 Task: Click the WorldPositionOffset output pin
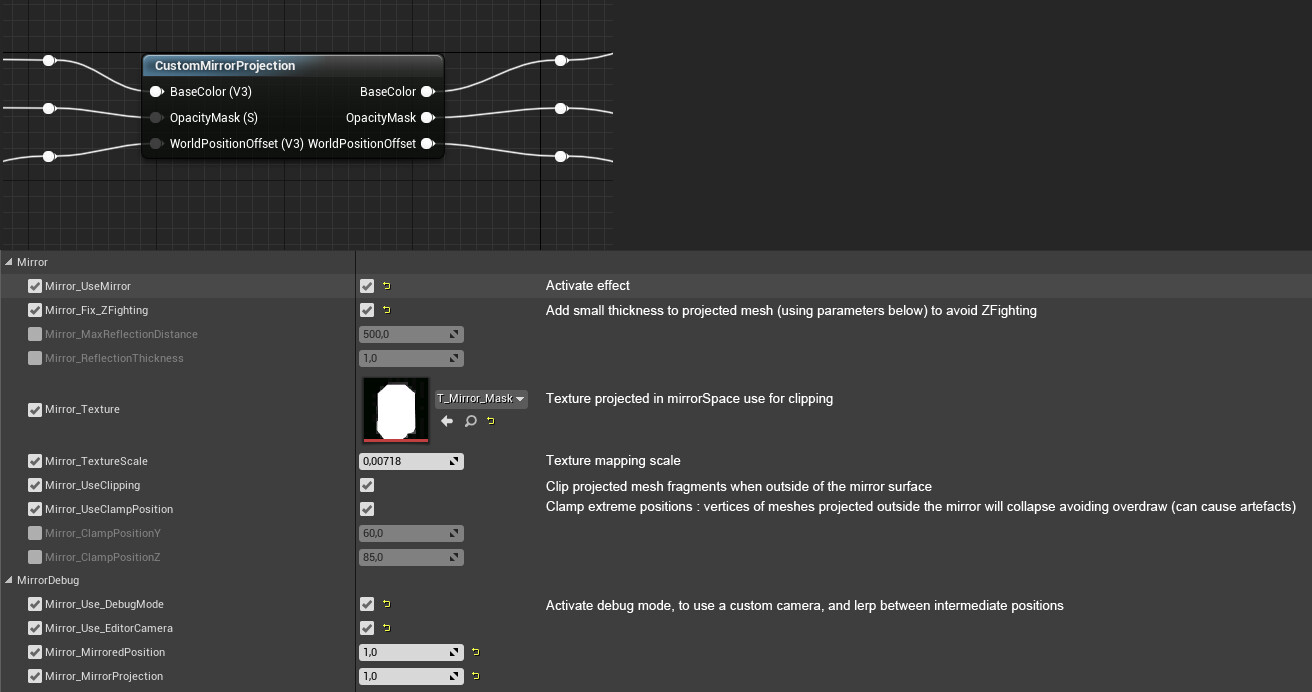(x=427, y=144)
